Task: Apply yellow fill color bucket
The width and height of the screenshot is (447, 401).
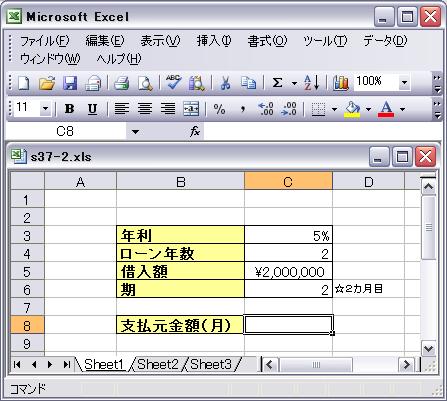Action: [x=352, y=109]
